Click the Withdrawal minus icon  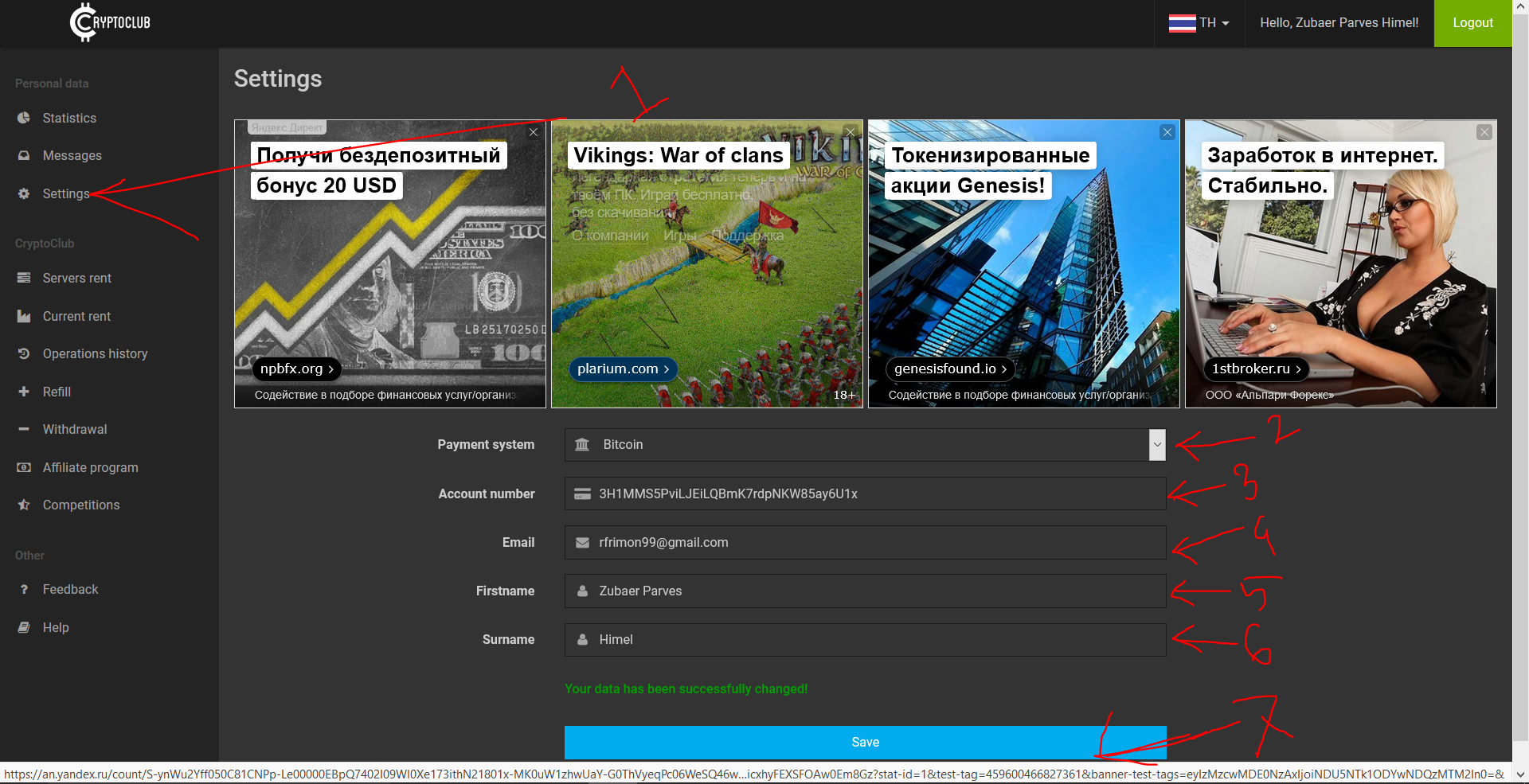(x=24, y=429)
